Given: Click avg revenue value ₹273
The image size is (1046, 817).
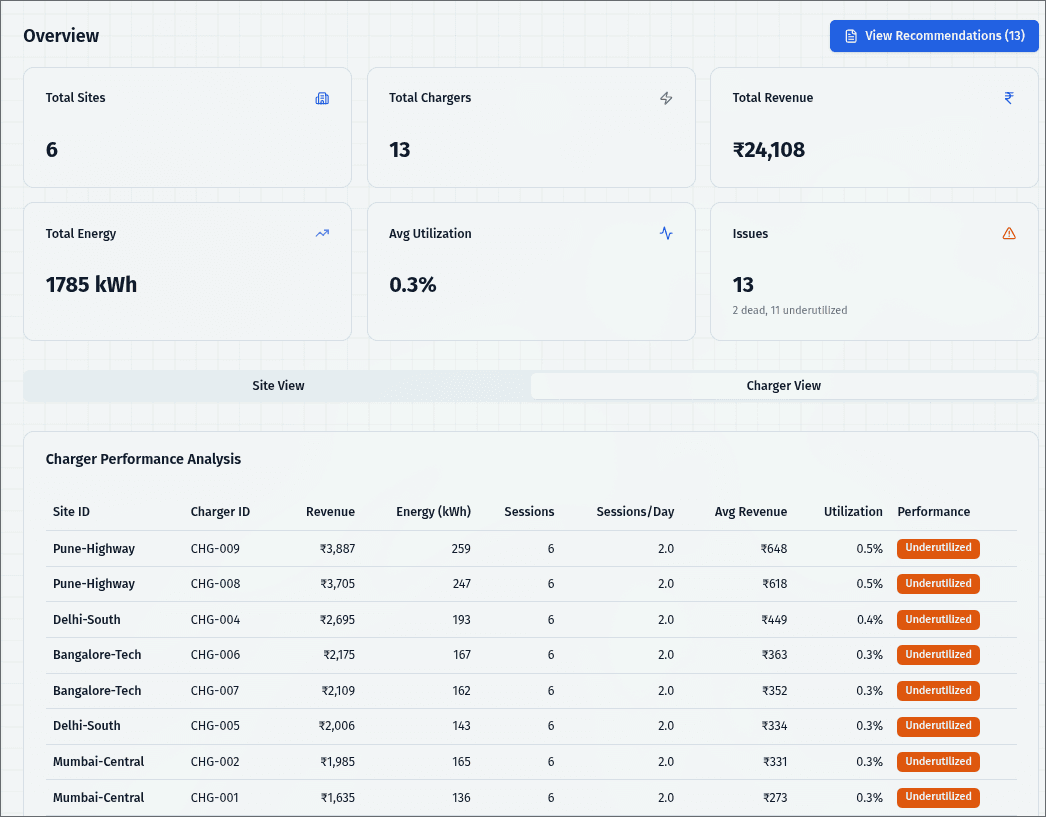Looking at the screenshot, I should [x=774, y=798].
